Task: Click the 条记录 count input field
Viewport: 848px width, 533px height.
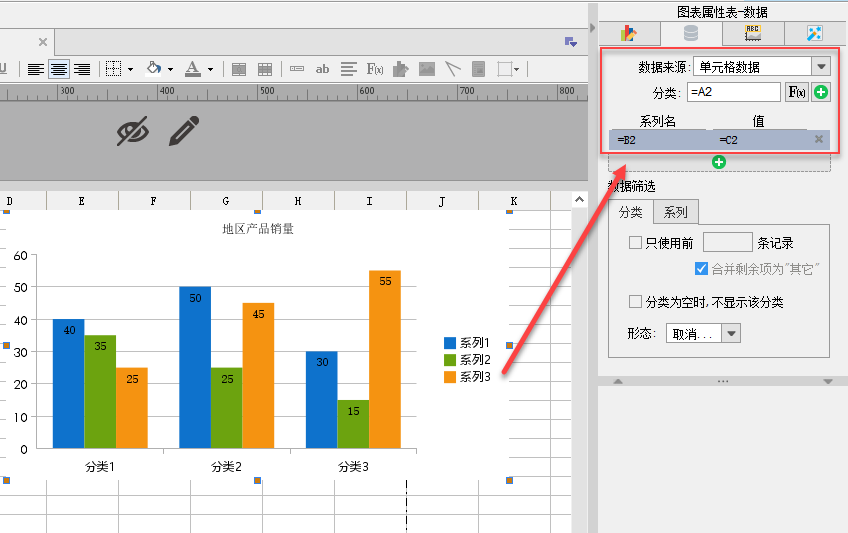Action: point(727,242)
